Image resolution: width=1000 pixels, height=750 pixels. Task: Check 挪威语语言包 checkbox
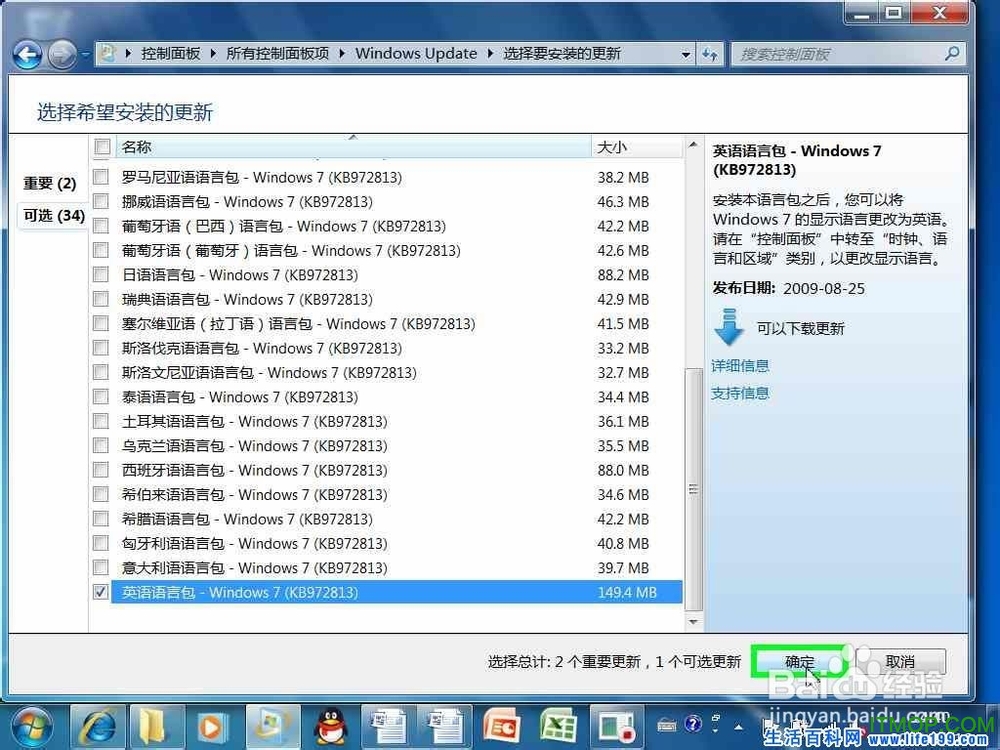click(101, 202)
